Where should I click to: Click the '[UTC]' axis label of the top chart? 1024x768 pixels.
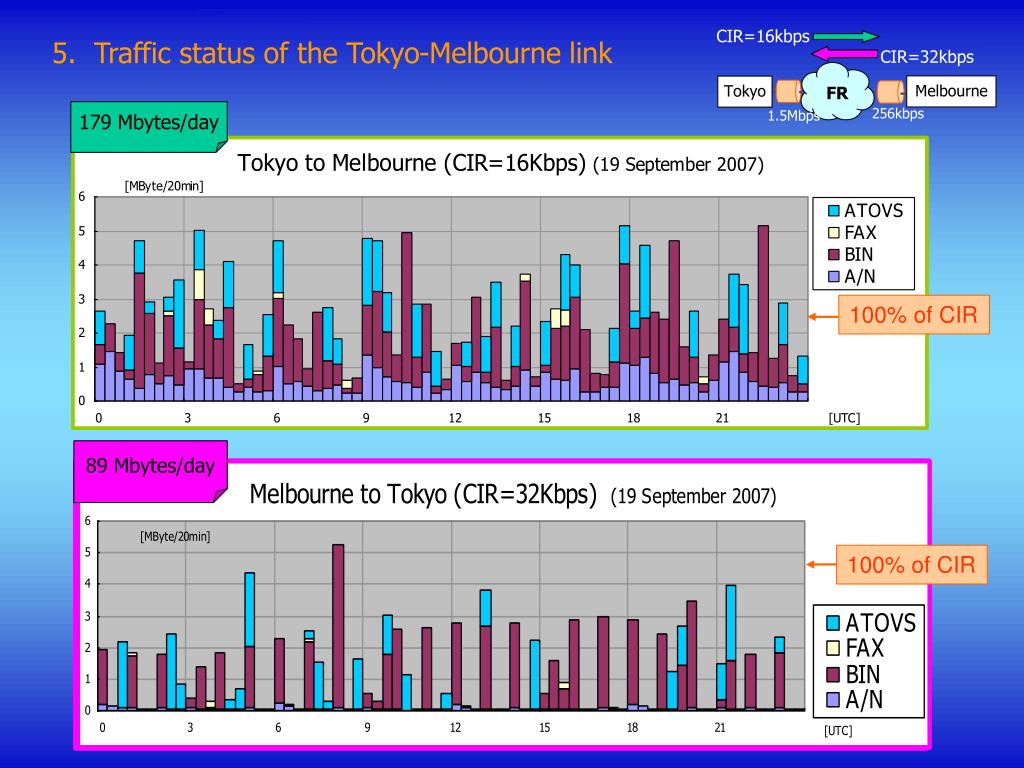[844, 418]
